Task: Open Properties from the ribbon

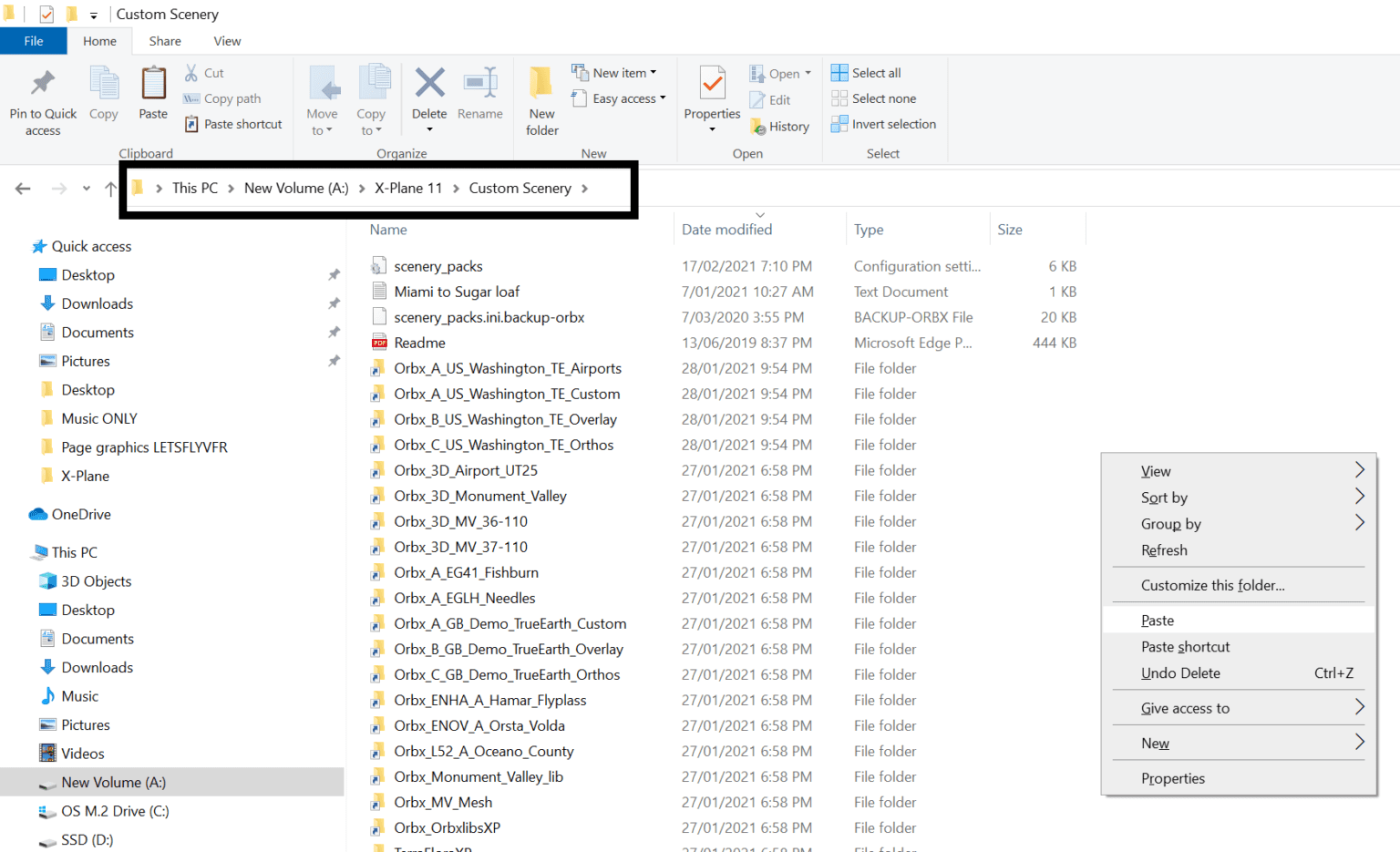Action: pos(712,85)
